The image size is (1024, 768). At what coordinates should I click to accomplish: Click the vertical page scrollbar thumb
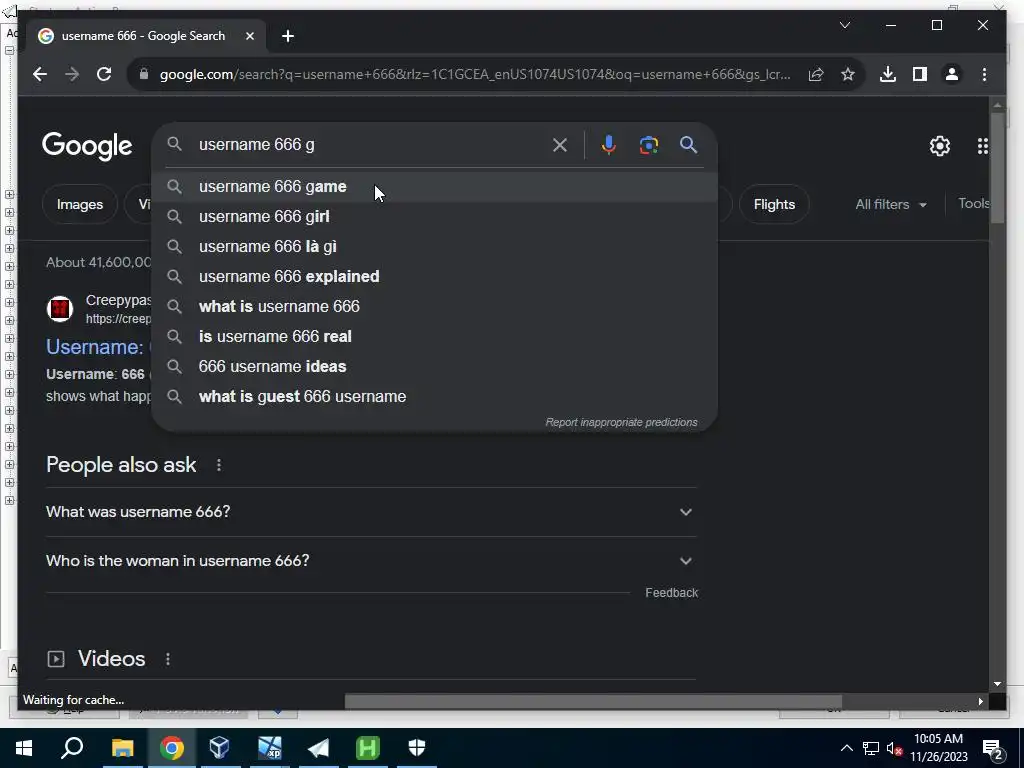[997, 168]
